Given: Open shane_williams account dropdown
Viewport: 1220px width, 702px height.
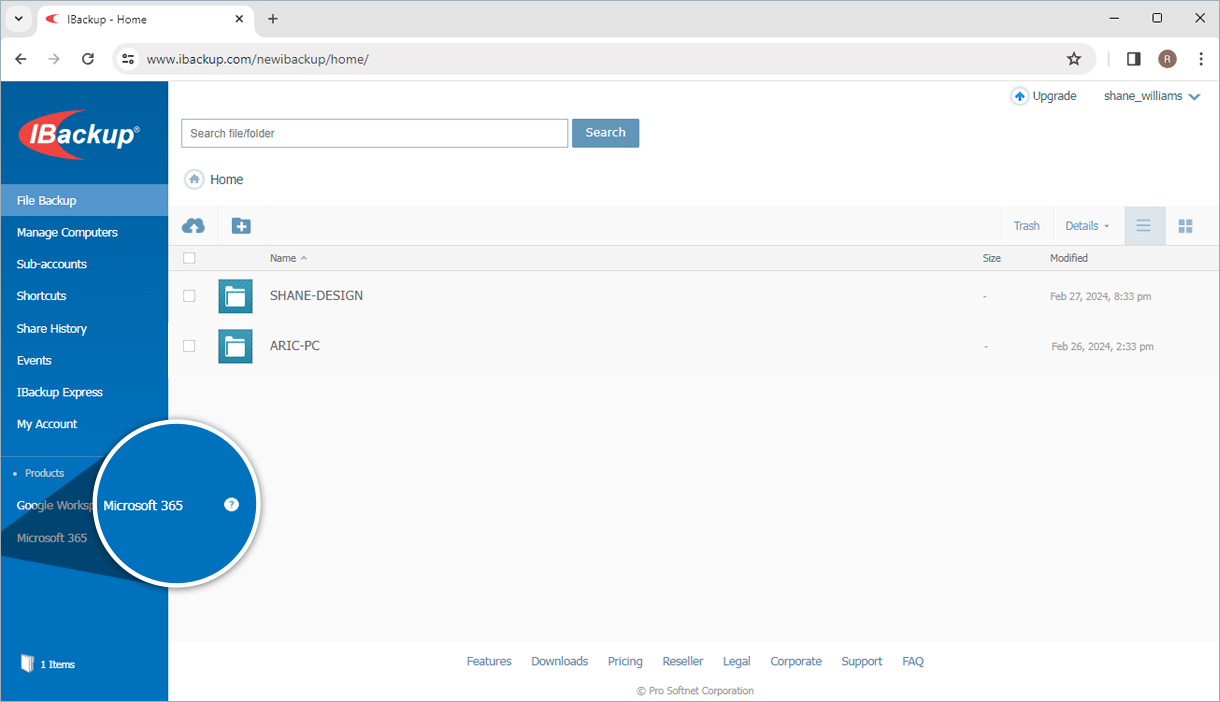Looking at the screenshot, I should (1151, 96).
